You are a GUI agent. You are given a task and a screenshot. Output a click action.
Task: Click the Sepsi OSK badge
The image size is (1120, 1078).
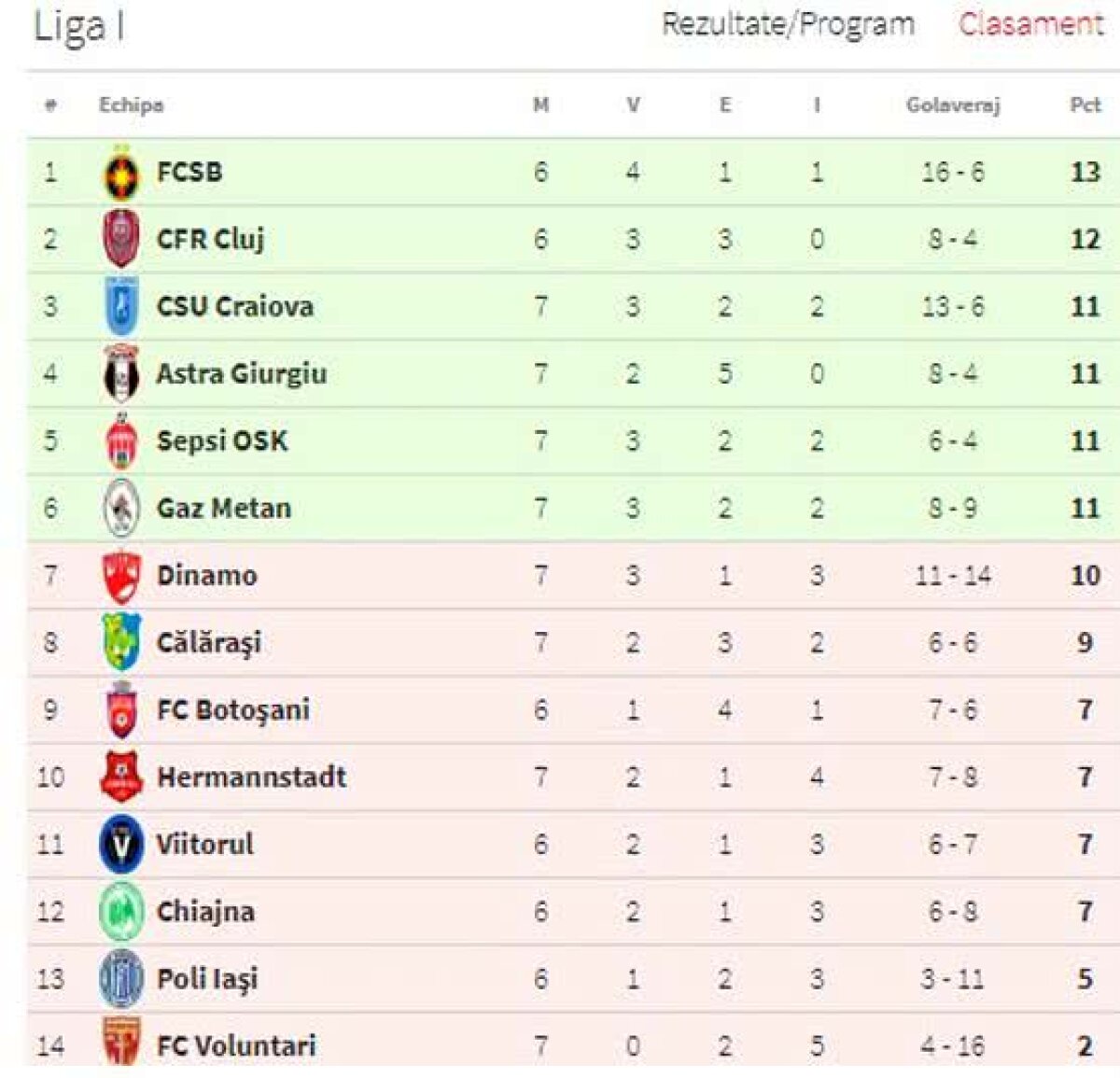coord(120,440)
